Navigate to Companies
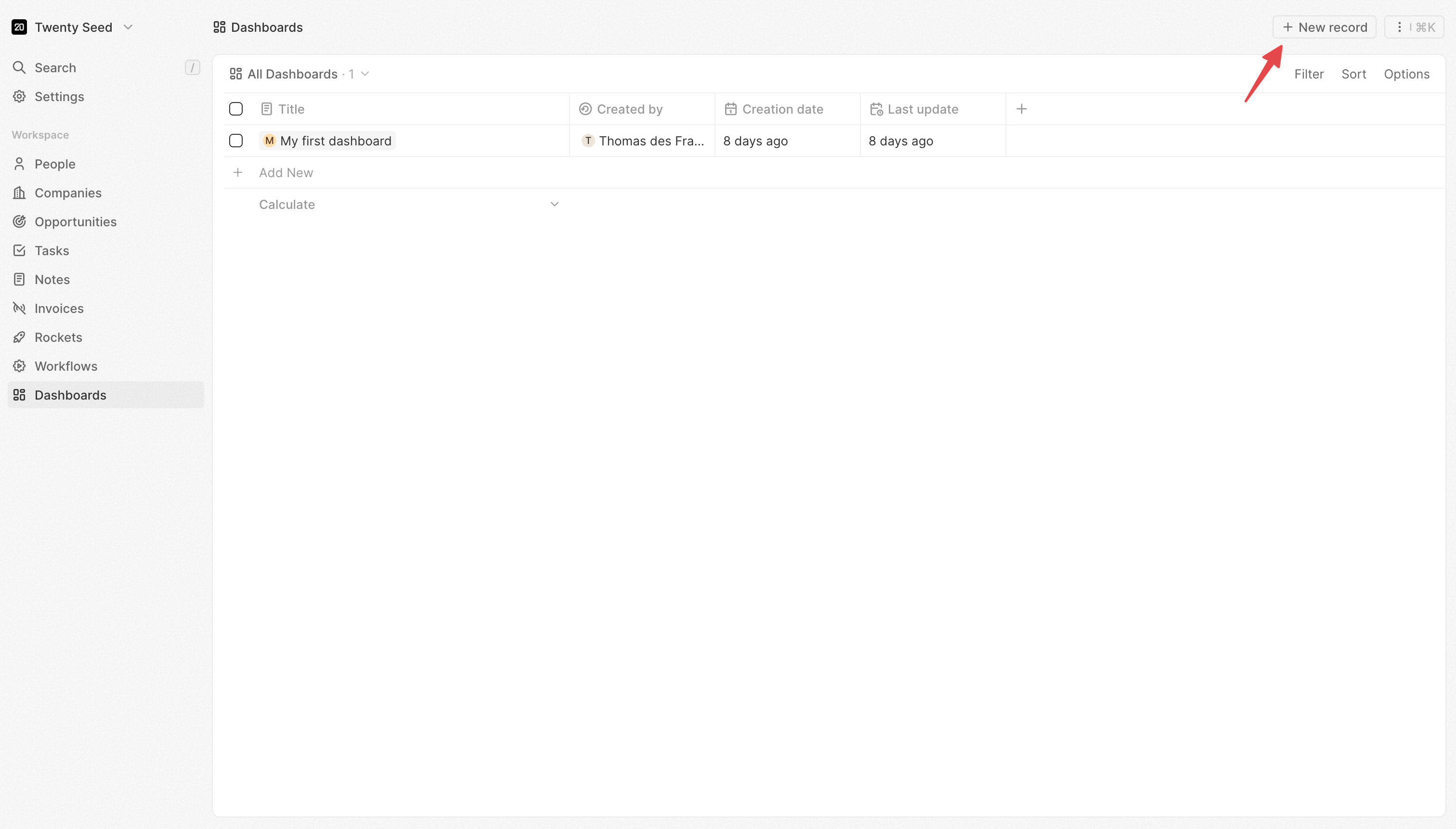 [68, 193]
